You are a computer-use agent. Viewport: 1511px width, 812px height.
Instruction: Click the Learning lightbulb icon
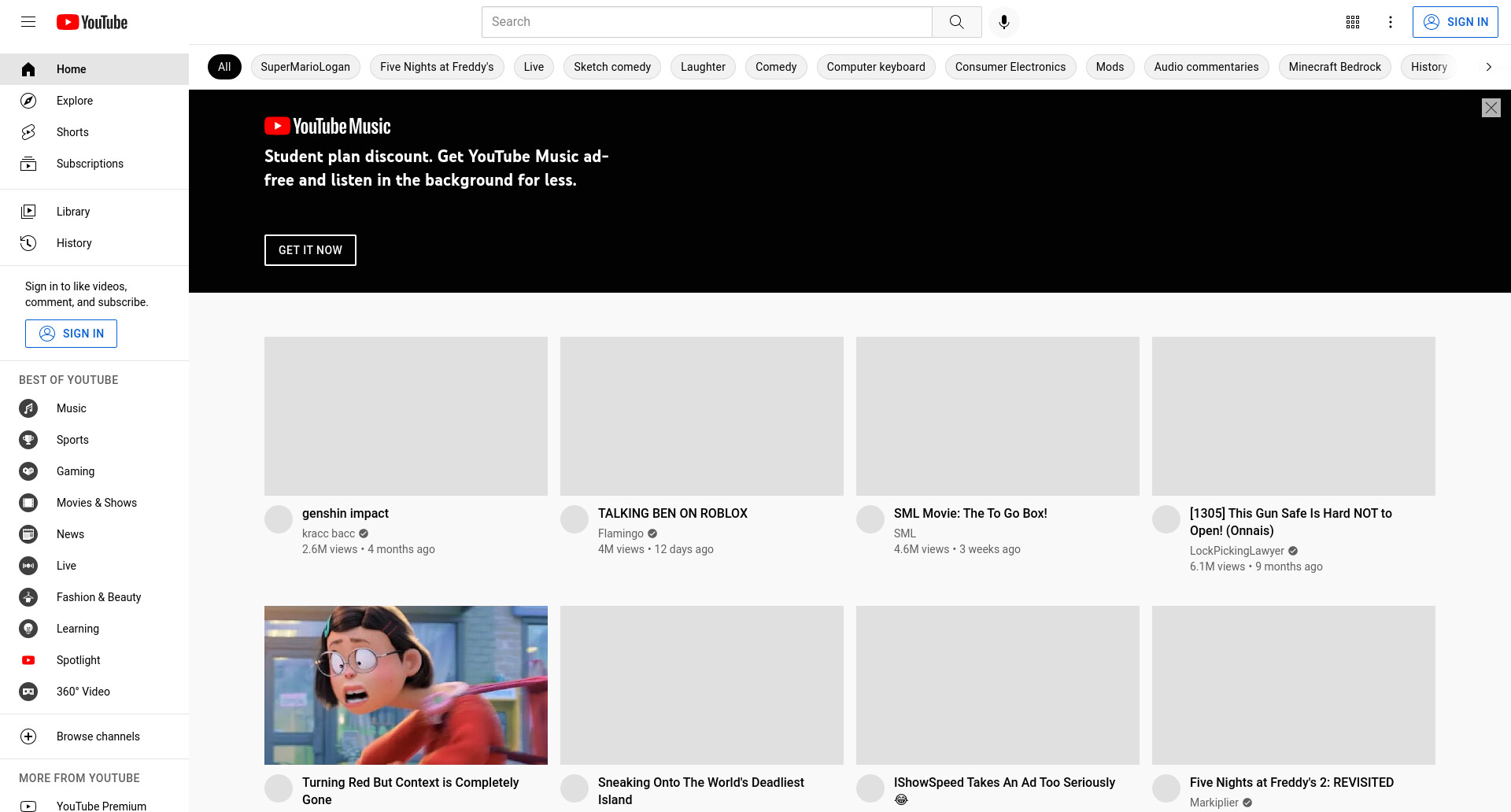click(x=28, y=629)
